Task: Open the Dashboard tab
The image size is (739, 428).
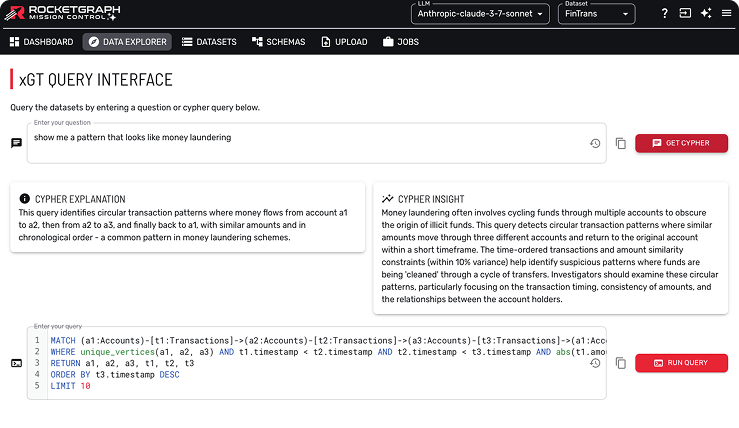Action: pyautogui.click(x=41, y=42)
